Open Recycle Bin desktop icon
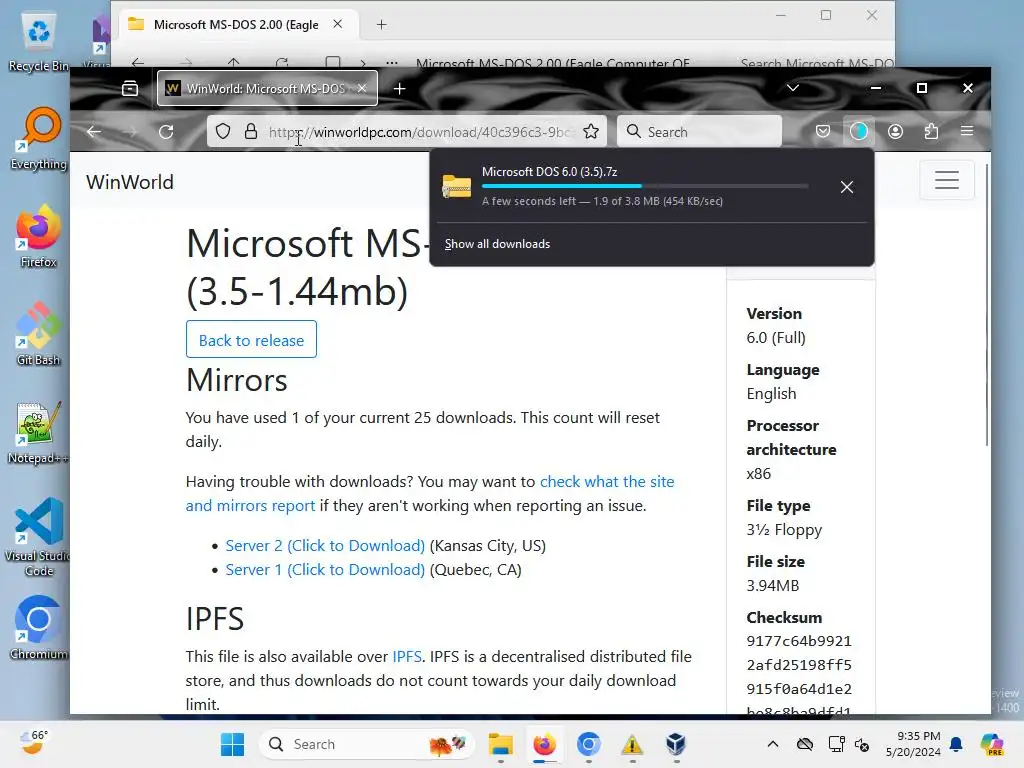The height and width of the screenshot is (768, 1024). coord(39,40)
